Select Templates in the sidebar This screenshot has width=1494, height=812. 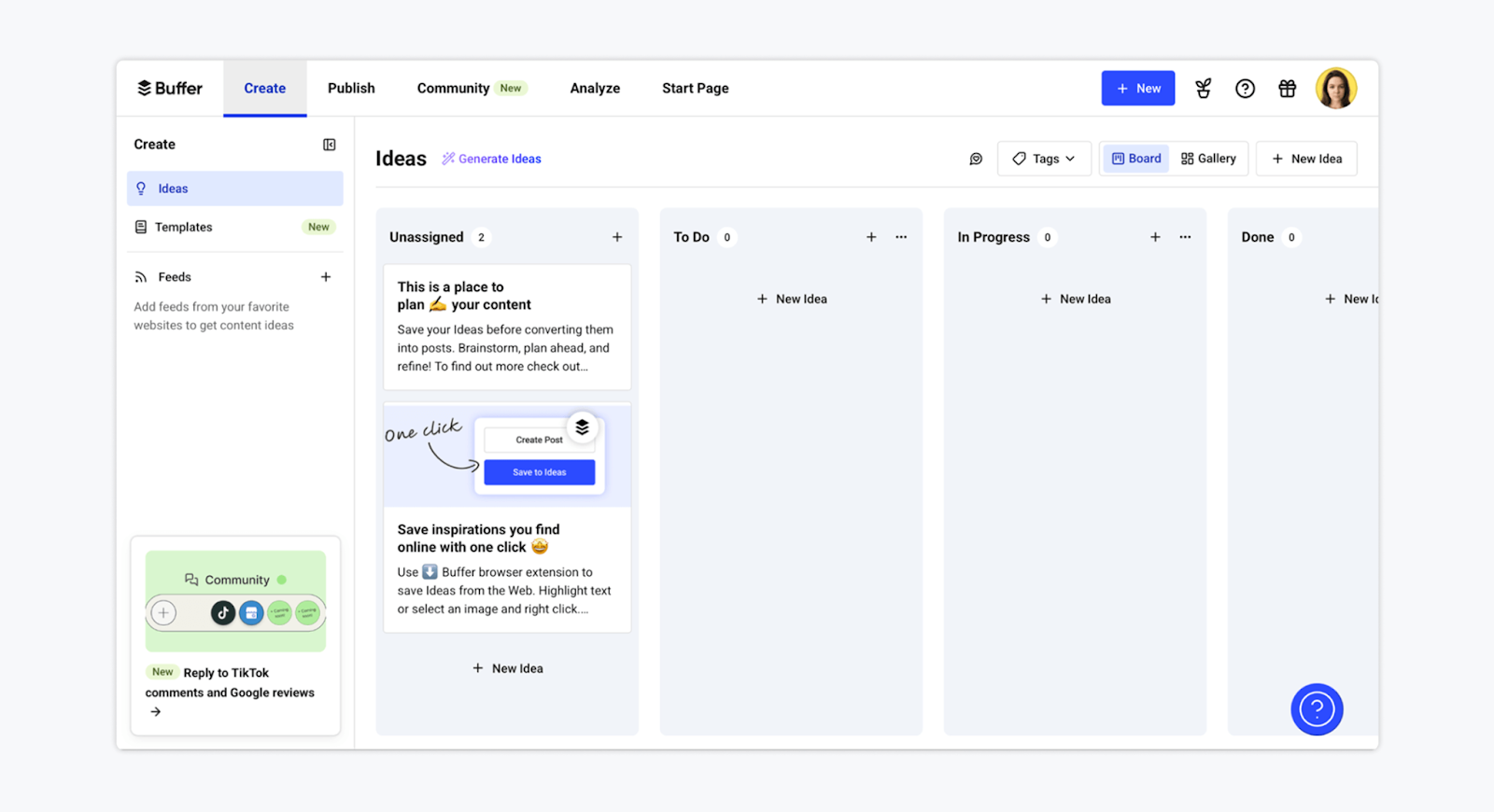pyautogui.click(x=184, y=227)
